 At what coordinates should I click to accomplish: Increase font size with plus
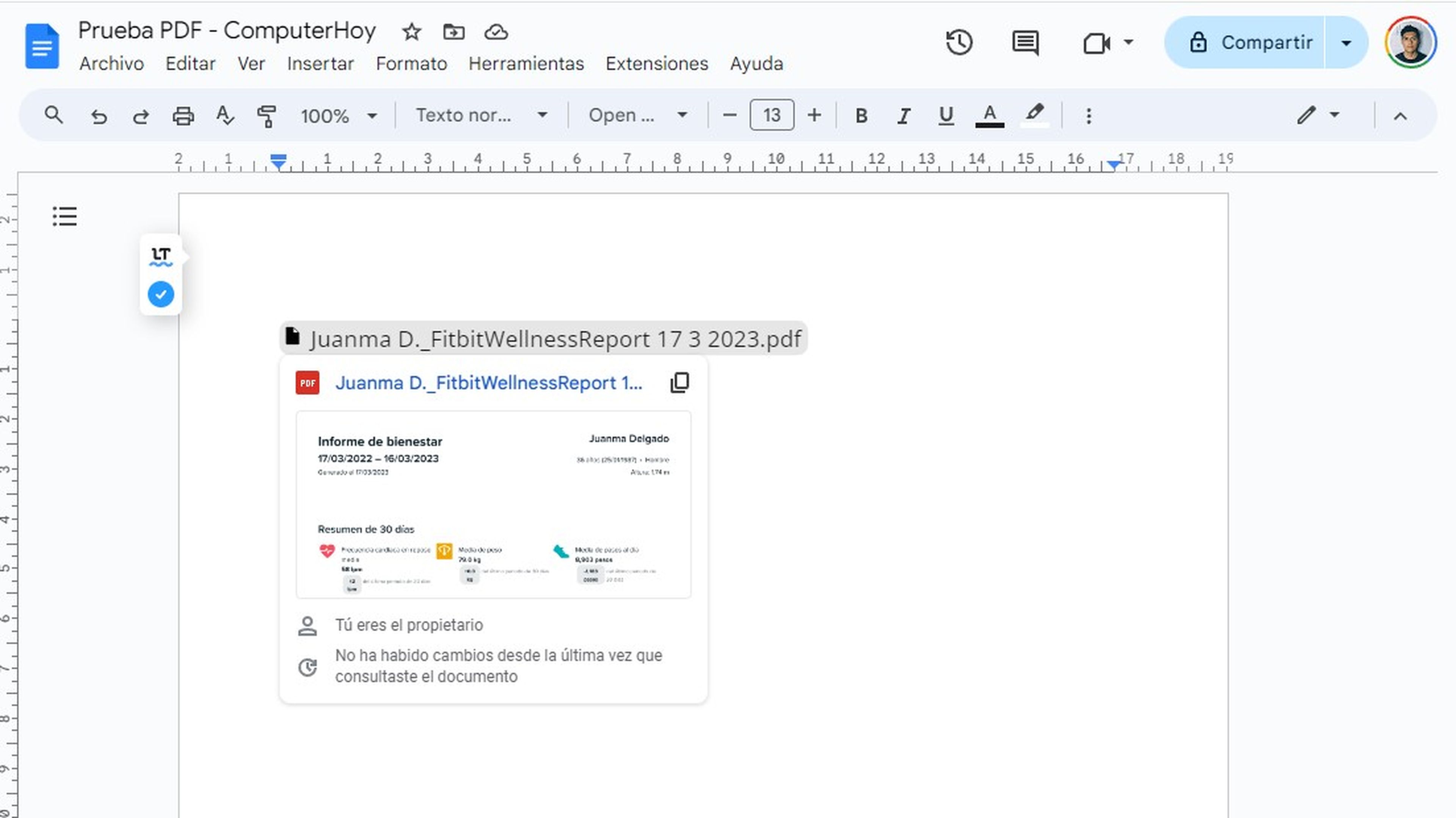[x=814, y=115]
